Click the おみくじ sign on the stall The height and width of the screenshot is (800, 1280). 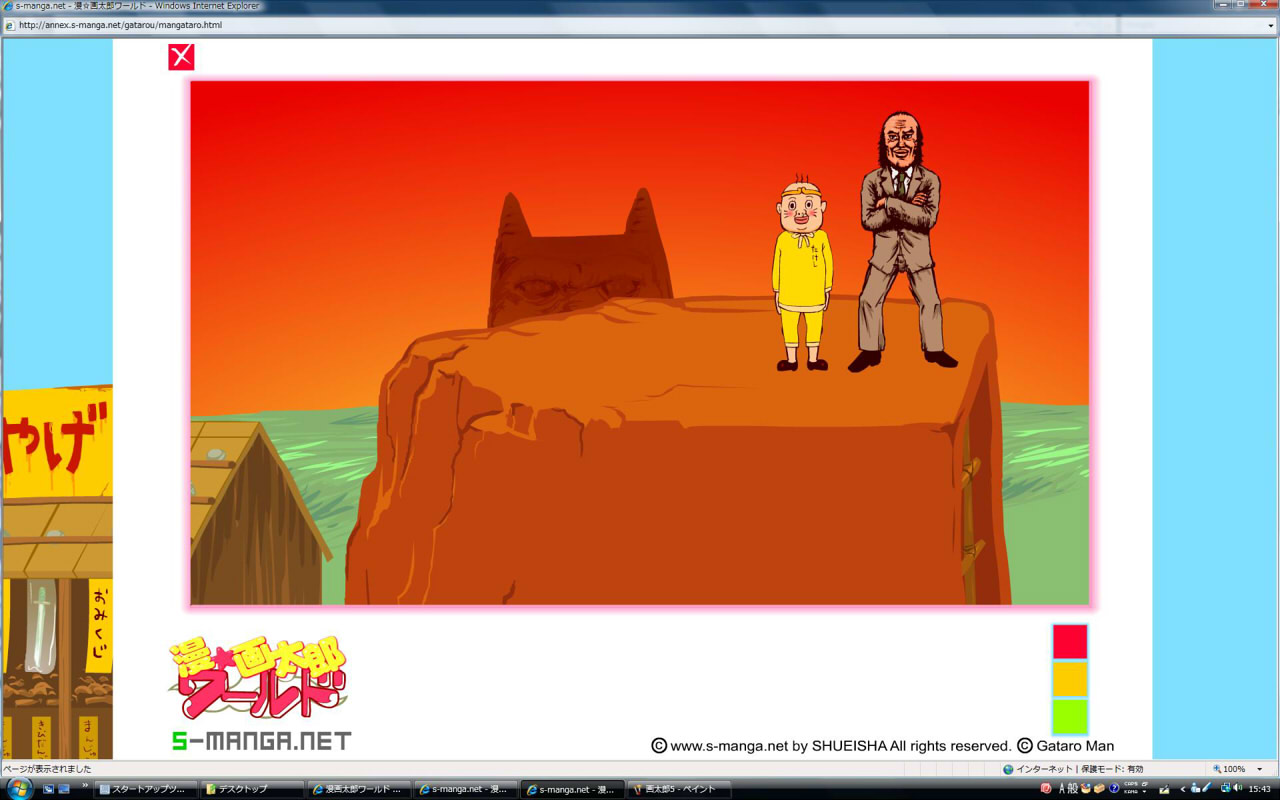coord(100,625)
